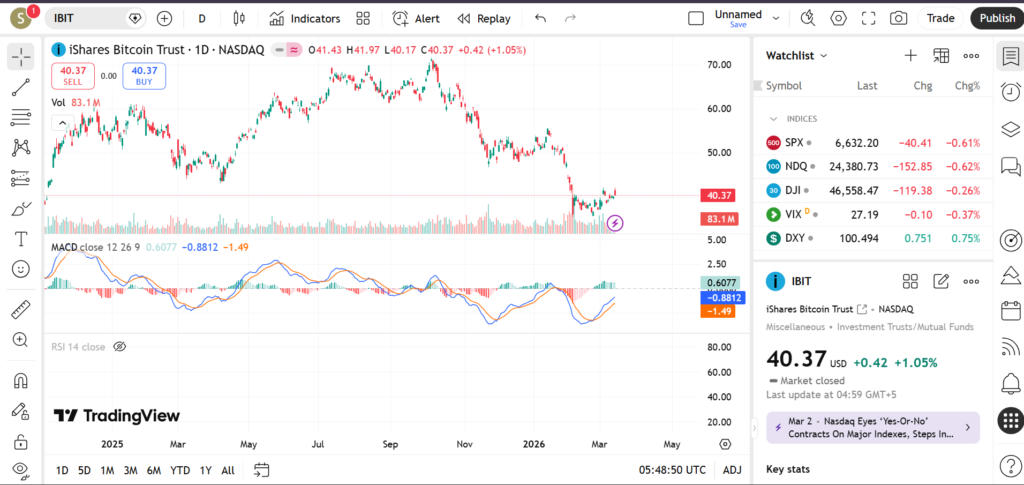Click the Publish button
The width and height of the screenshot is (1024, 485).
click(996, 18)
